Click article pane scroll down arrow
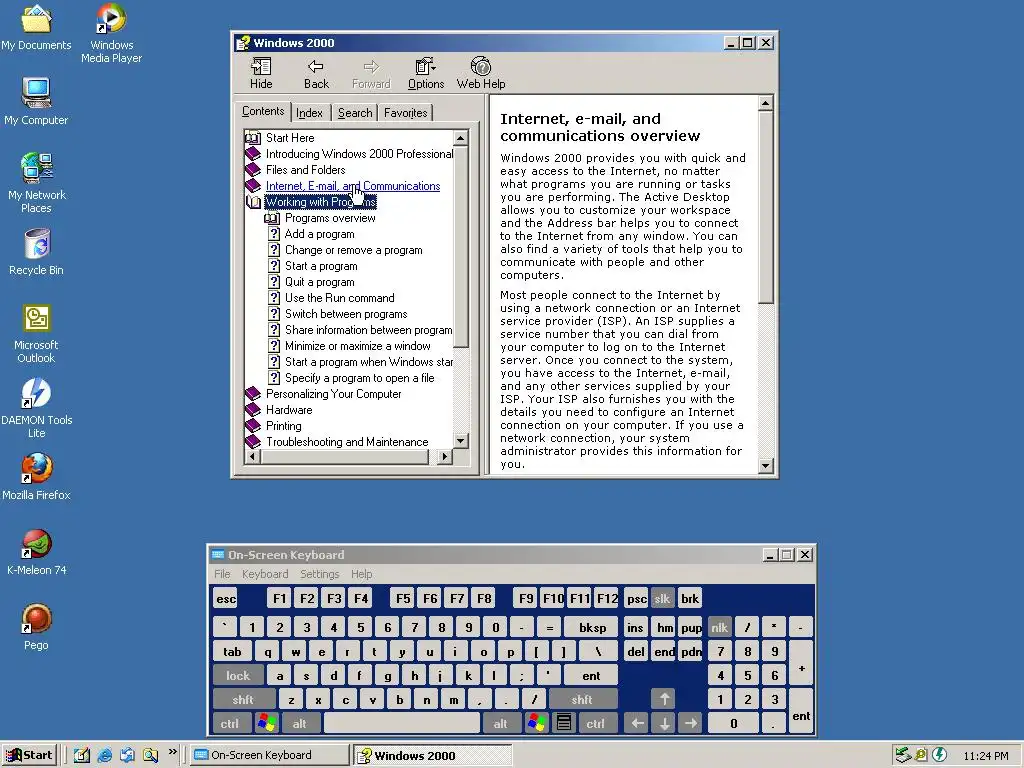The height and width of the screenshot is (768, 1024). point(765,466)
